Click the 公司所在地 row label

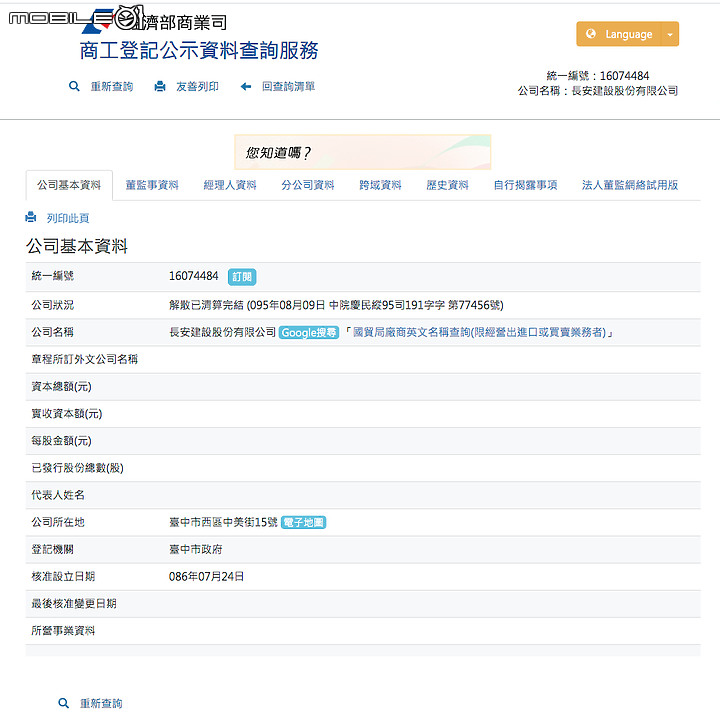pyautogui.click(x=58, y=522)
